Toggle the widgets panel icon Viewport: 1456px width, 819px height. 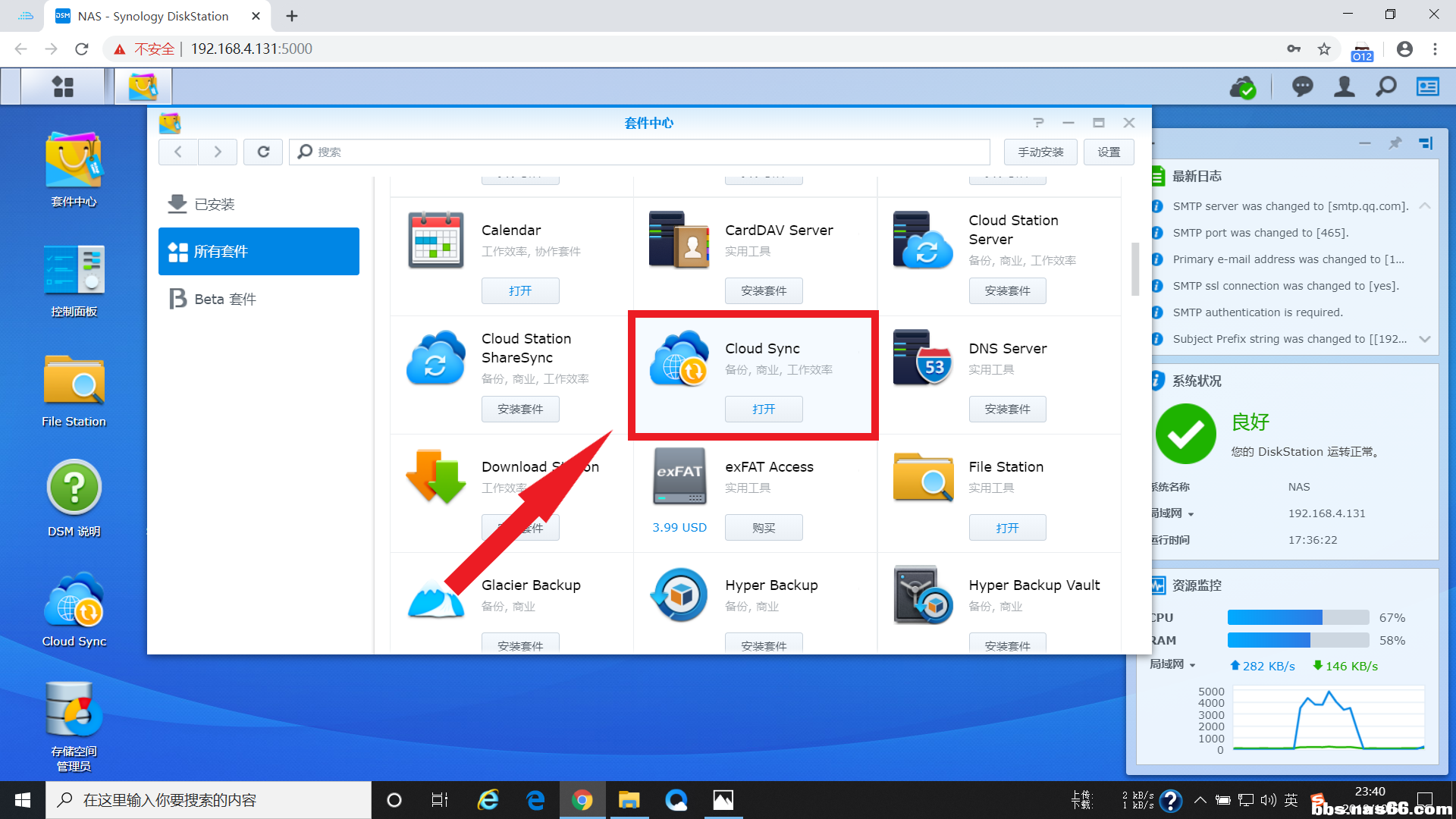tap(1427, 87)
